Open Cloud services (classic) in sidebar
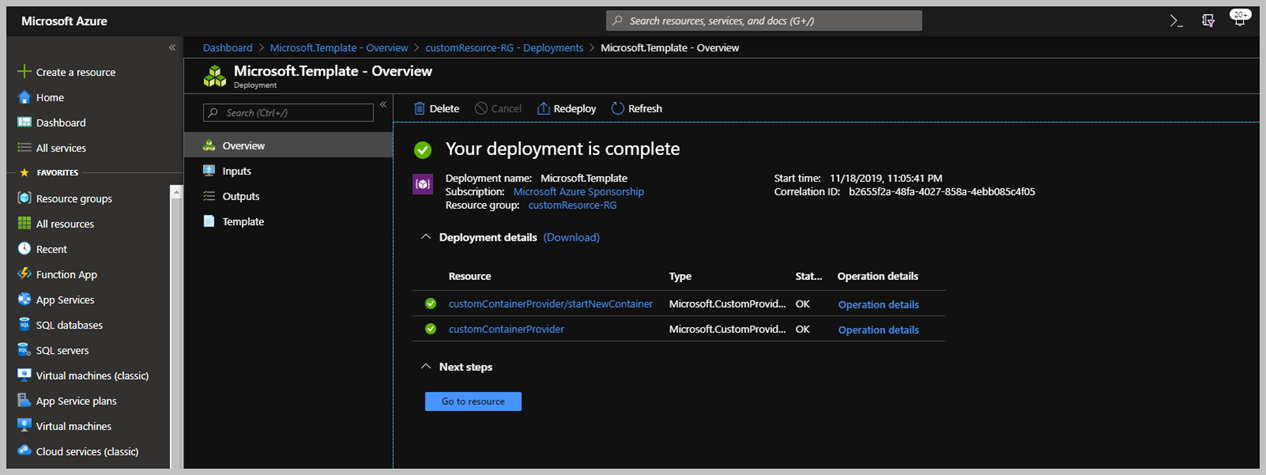This screenshot has width=1266, height=475. click(87, 452)
